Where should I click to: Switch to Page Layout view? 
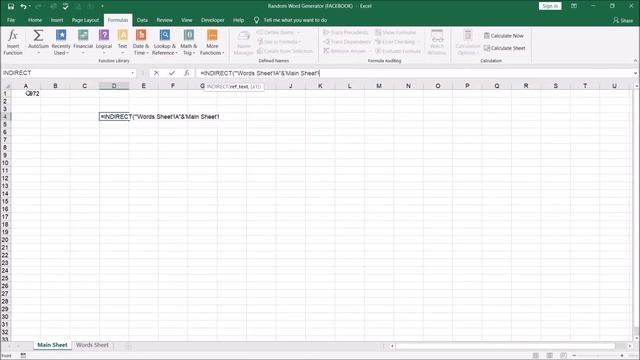549,356
